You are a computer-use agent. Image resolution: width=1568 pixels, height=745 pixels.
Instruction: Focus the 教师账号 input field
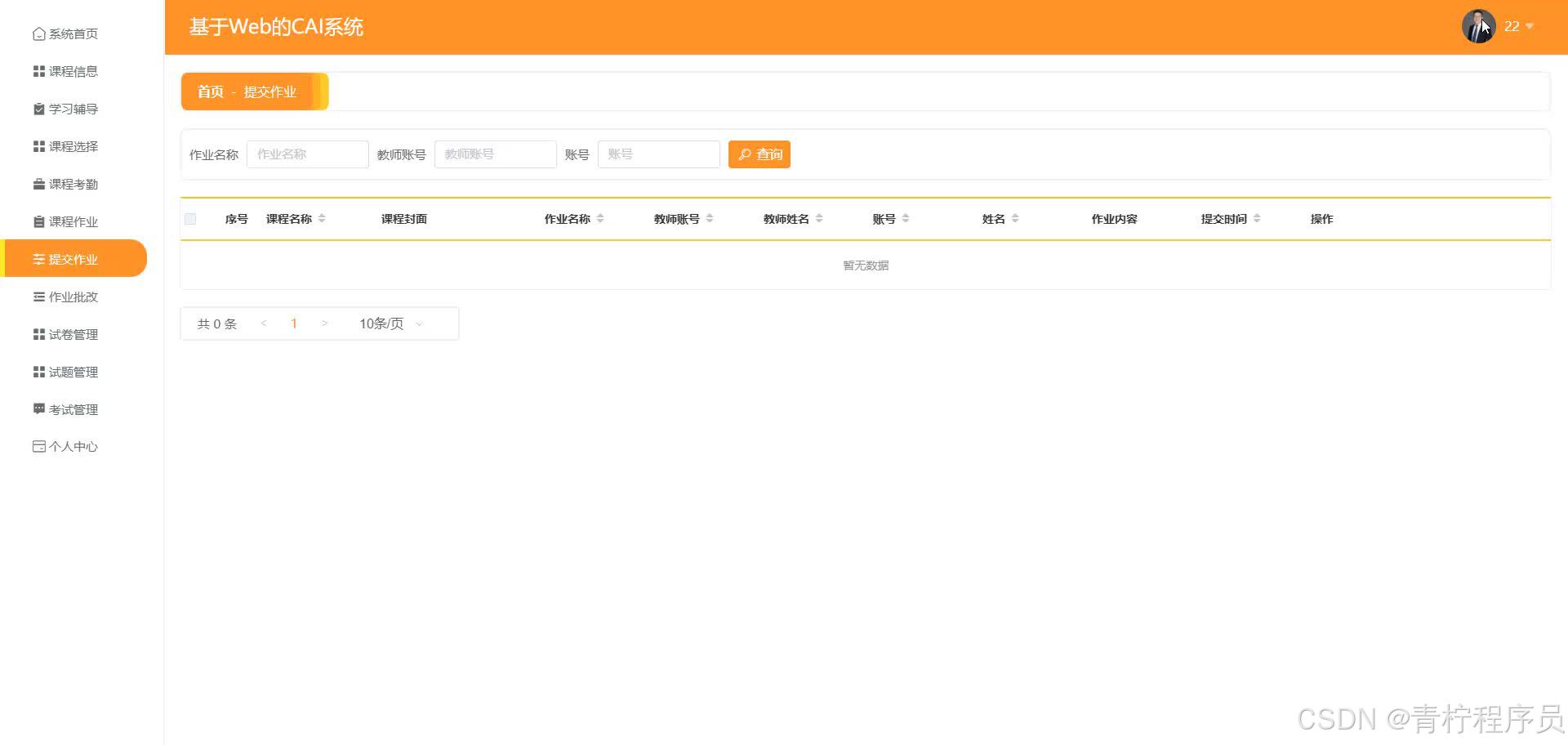[496, 154]
